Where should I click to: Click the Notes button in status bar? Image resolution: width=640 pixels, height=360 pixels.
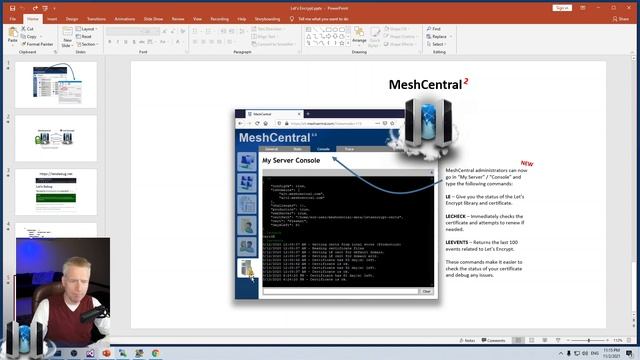(x=467, y=340)
